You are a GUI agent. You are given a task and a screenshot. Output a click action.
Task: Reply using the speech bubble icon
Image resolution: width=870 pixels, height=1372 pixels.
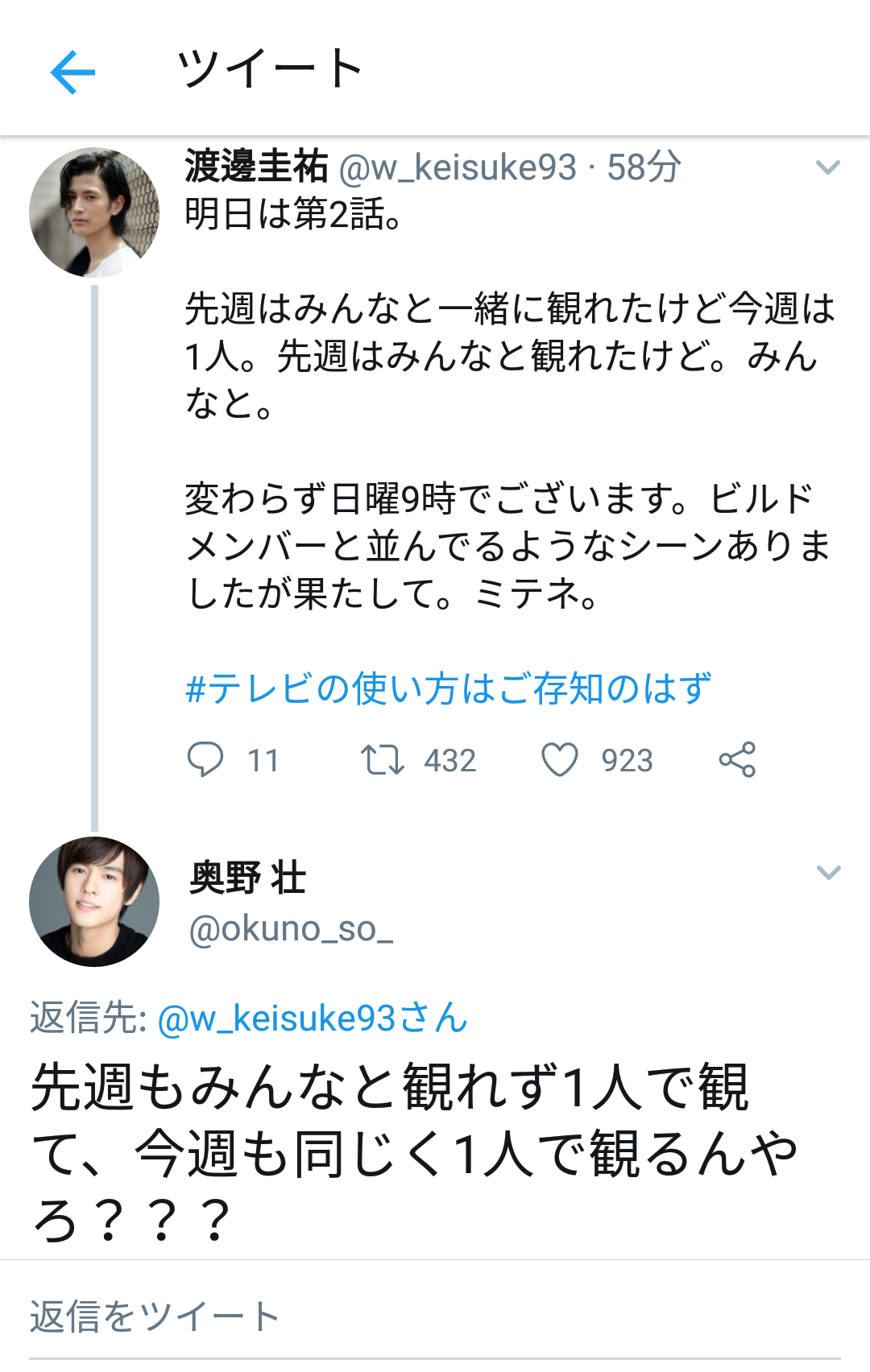(205, 759)
